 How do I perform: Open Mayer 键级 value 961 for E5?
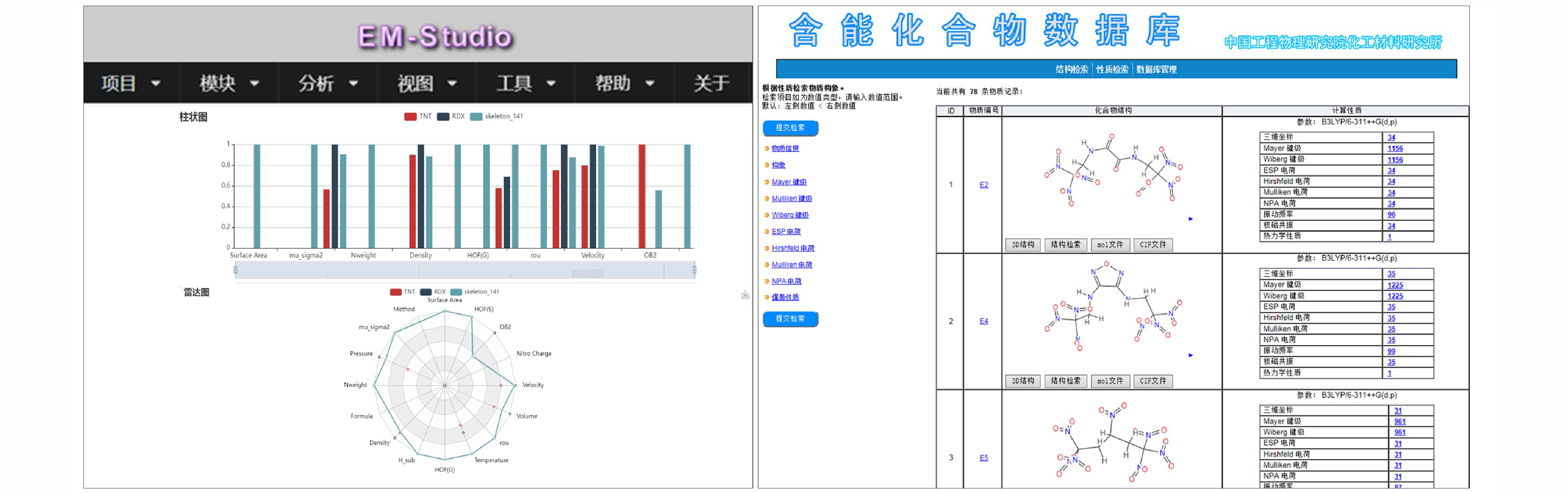1400,422
